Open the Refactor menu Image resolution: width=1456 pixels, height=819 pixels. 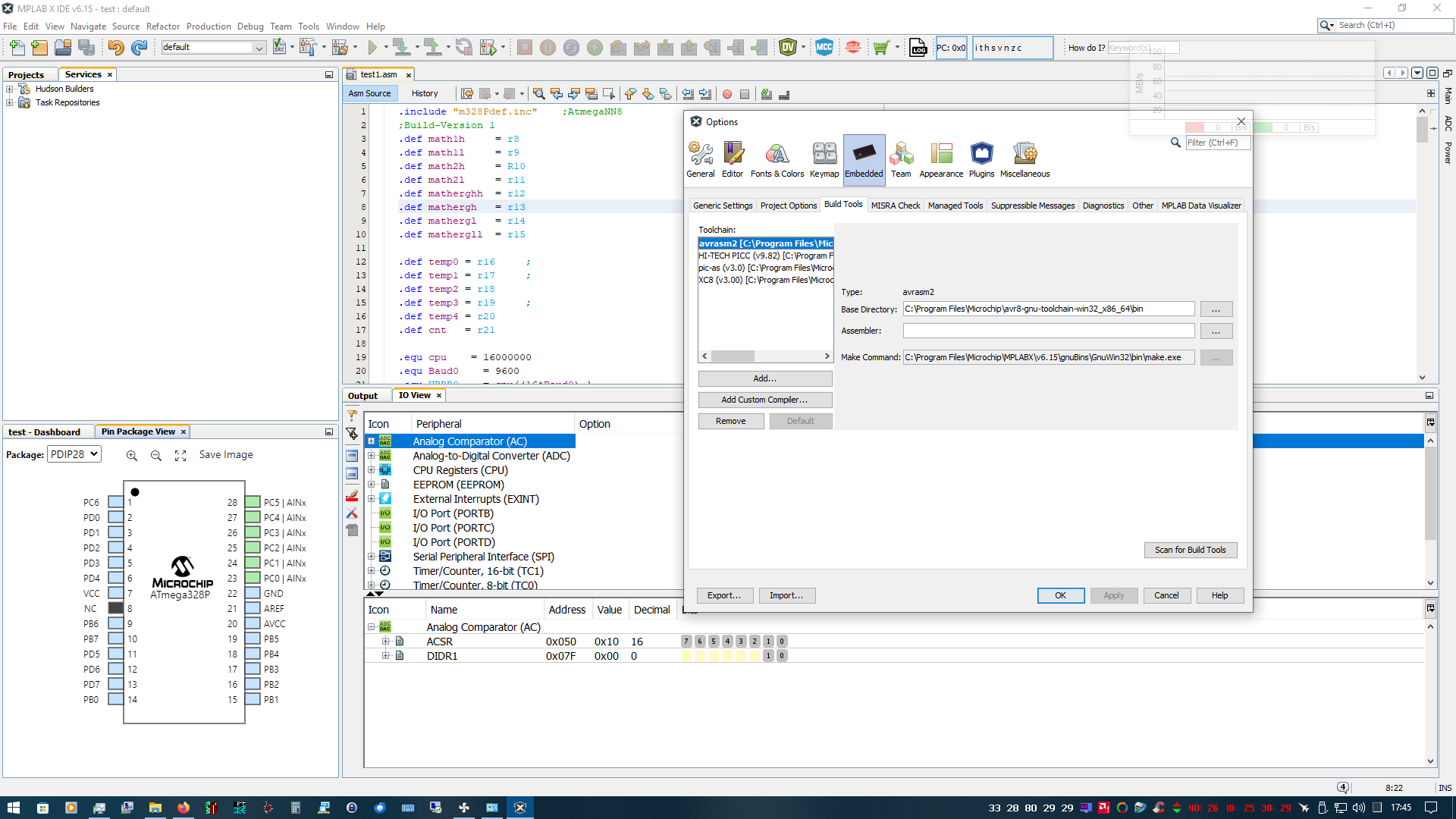tap(163, 26)
